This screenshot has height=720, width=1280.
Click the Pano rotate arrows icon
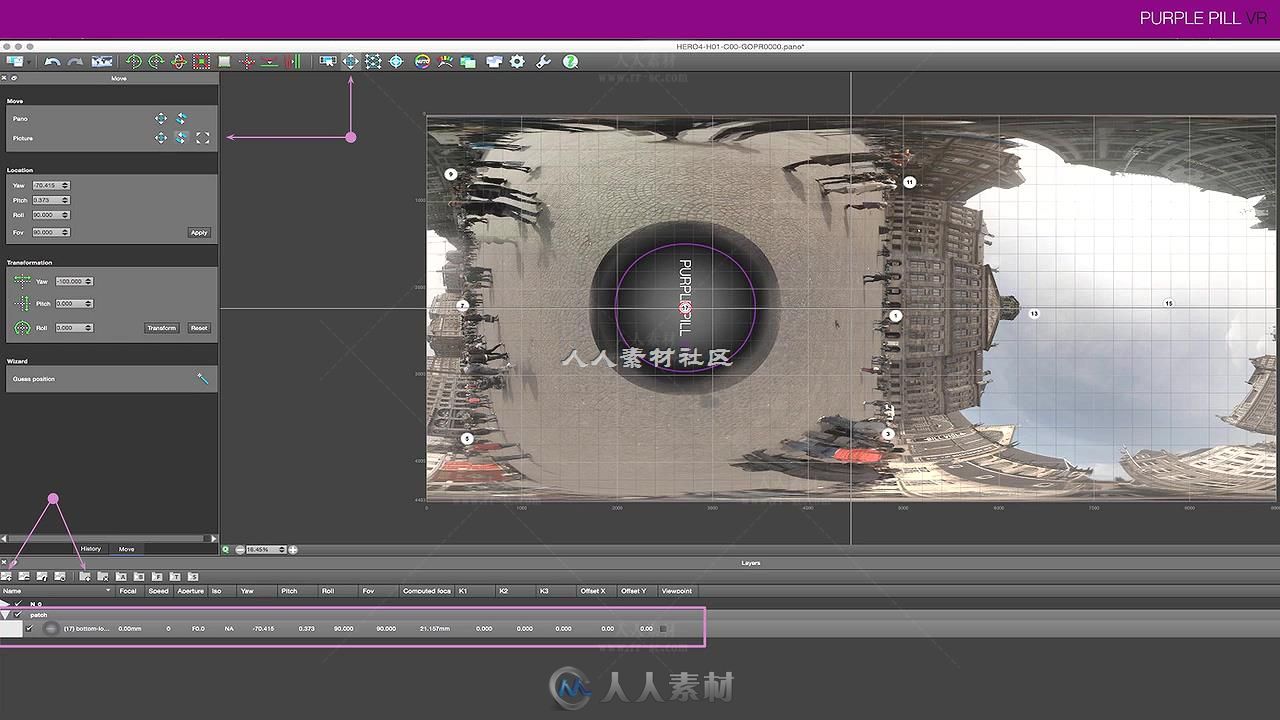point(182,119)
